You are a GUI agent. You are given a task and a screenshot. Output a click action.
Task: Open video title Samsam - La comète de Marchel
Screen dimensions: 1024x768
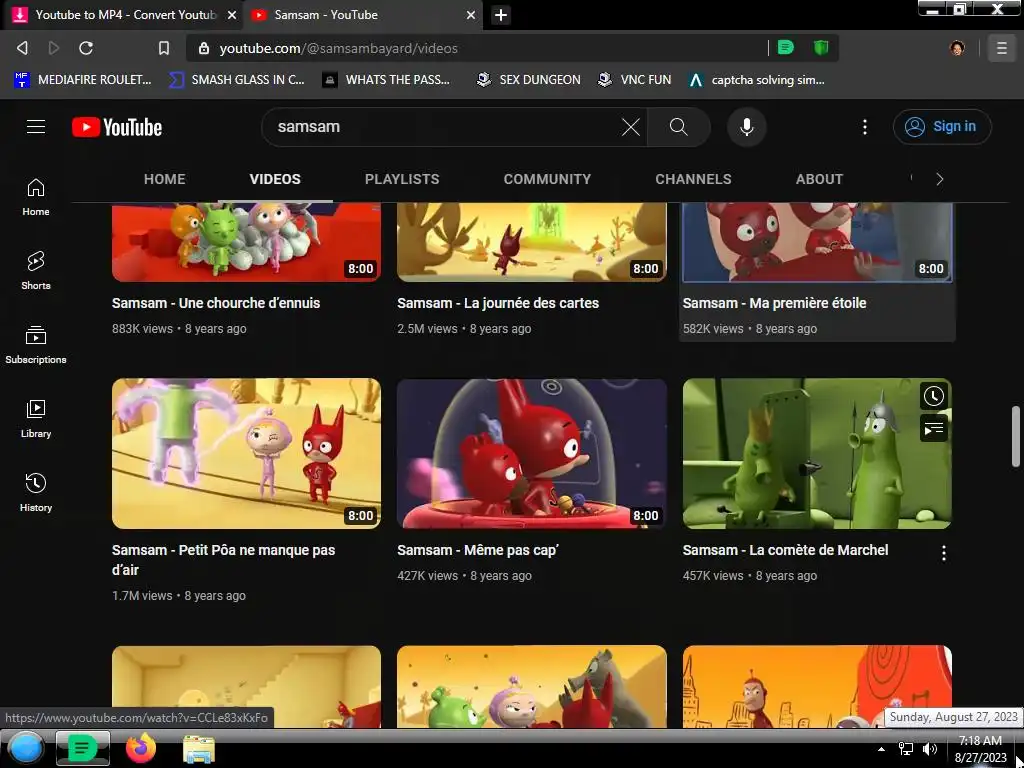[786, 550]
